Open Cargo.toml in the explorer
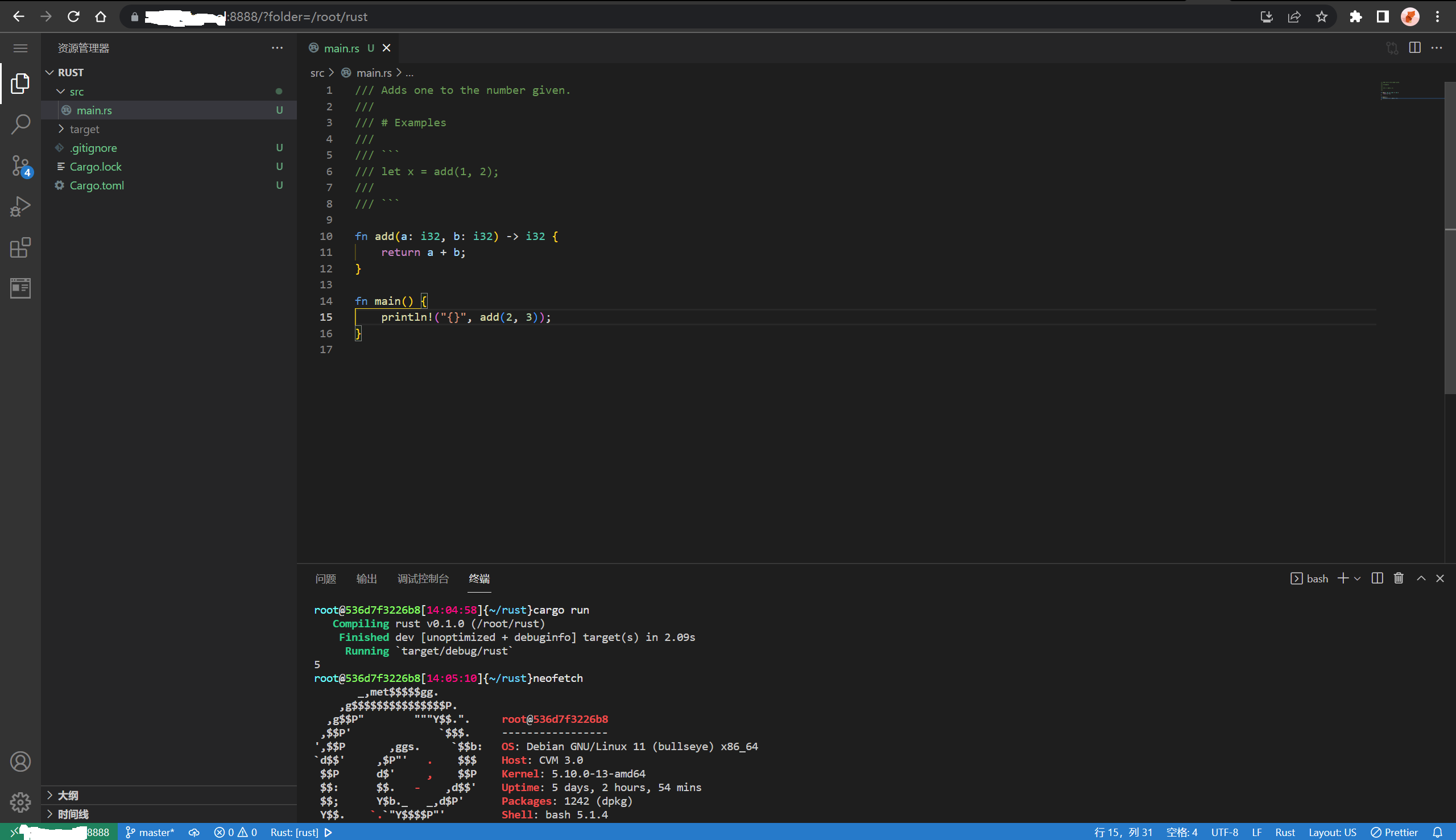The height and width of the screenshot is (840, 1456). (x=96, y=185)
